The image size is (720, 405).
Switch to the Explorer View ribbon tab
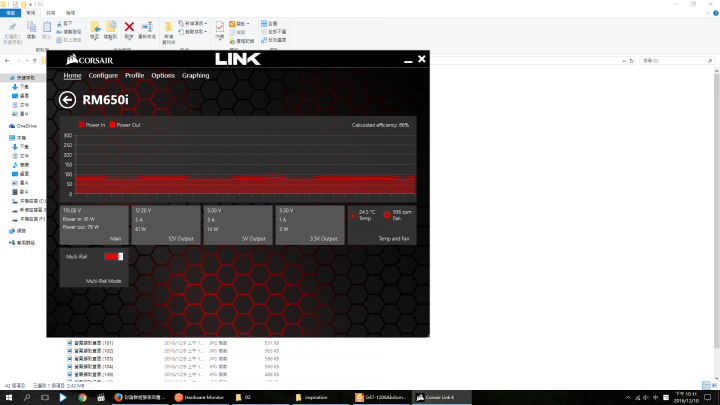[70, 13]
